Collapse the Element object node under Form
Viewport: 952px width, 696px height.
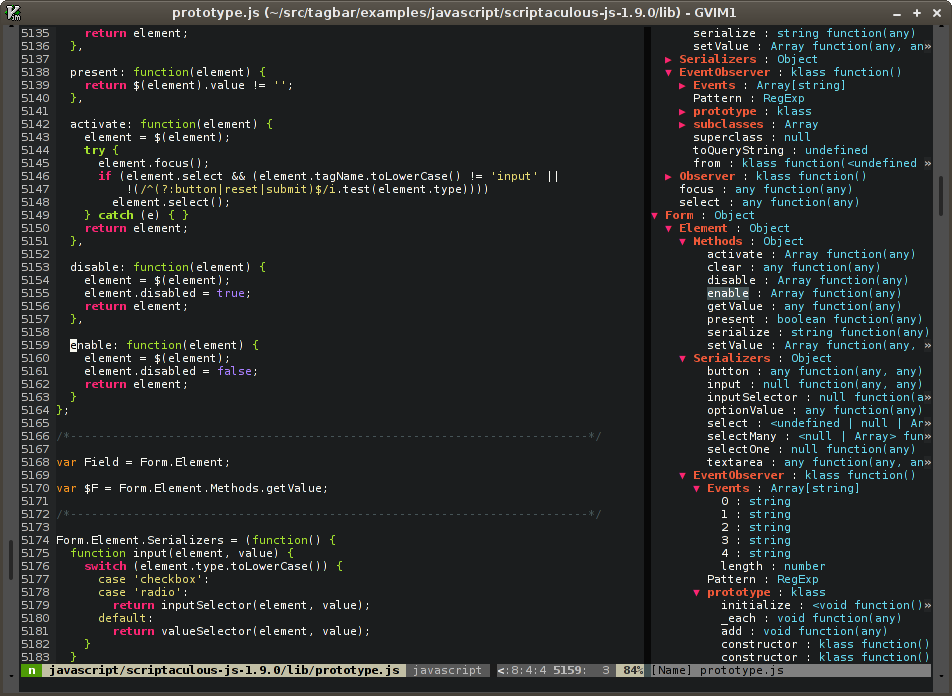669,228
